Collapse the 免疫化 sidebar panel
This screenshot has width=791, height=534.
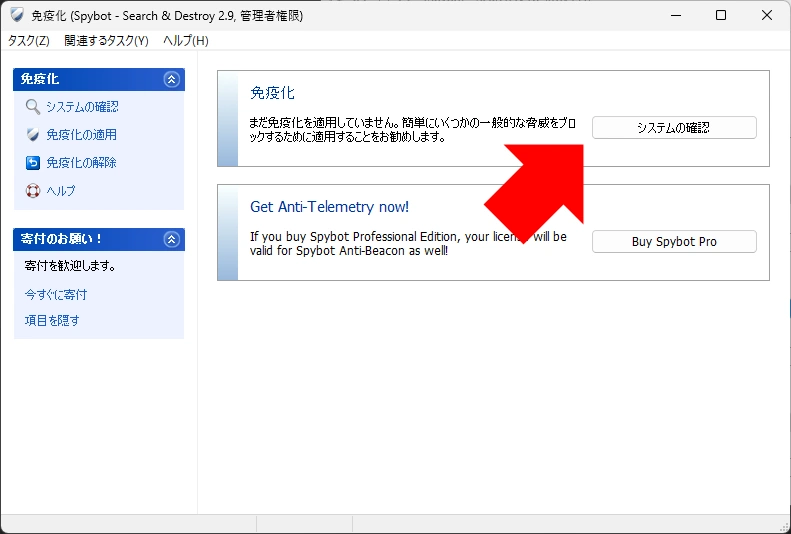point(172,79)
